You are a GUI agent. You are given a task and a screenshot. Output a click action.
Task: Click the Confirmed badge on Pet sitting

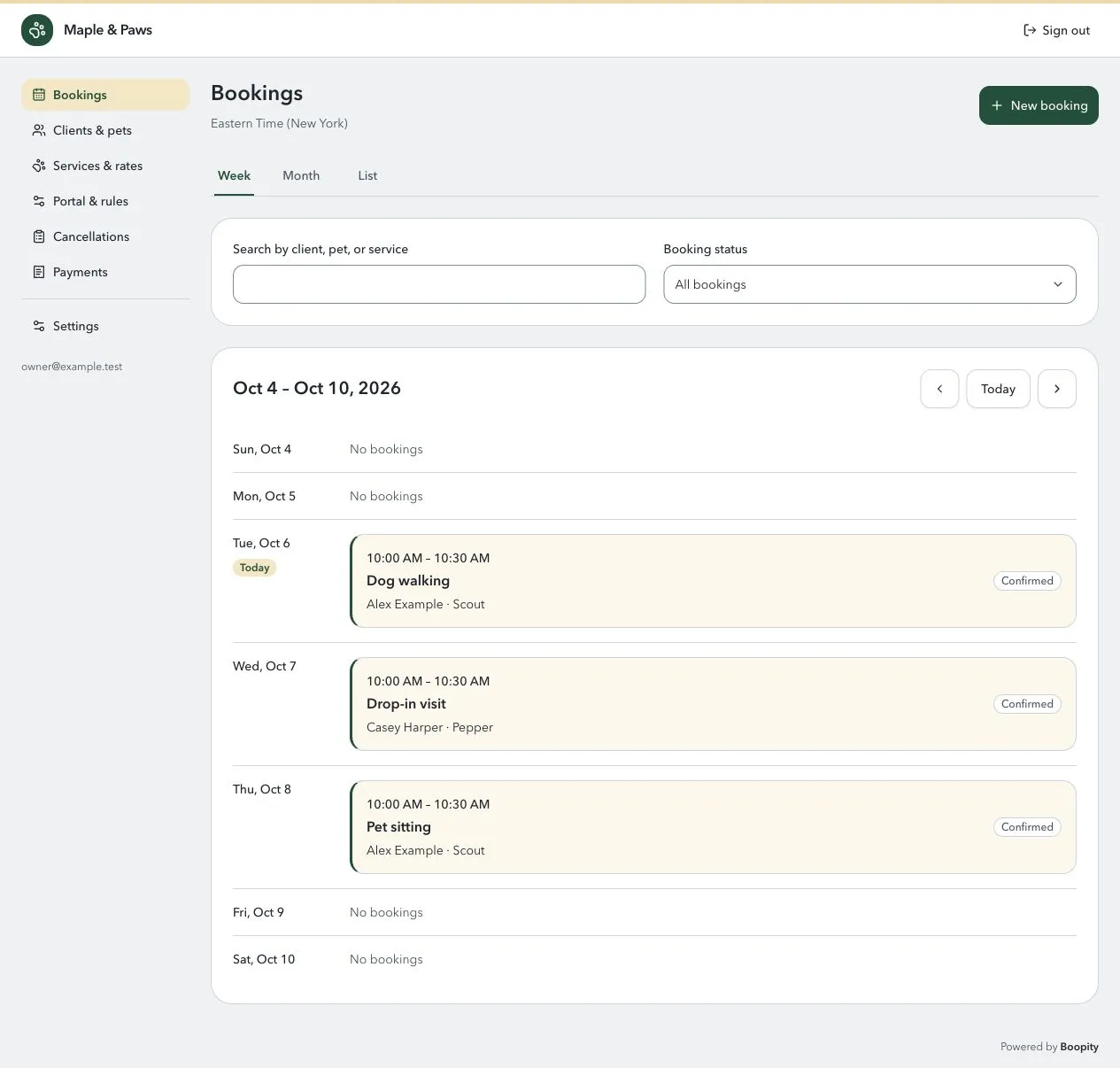(1027, 827)
